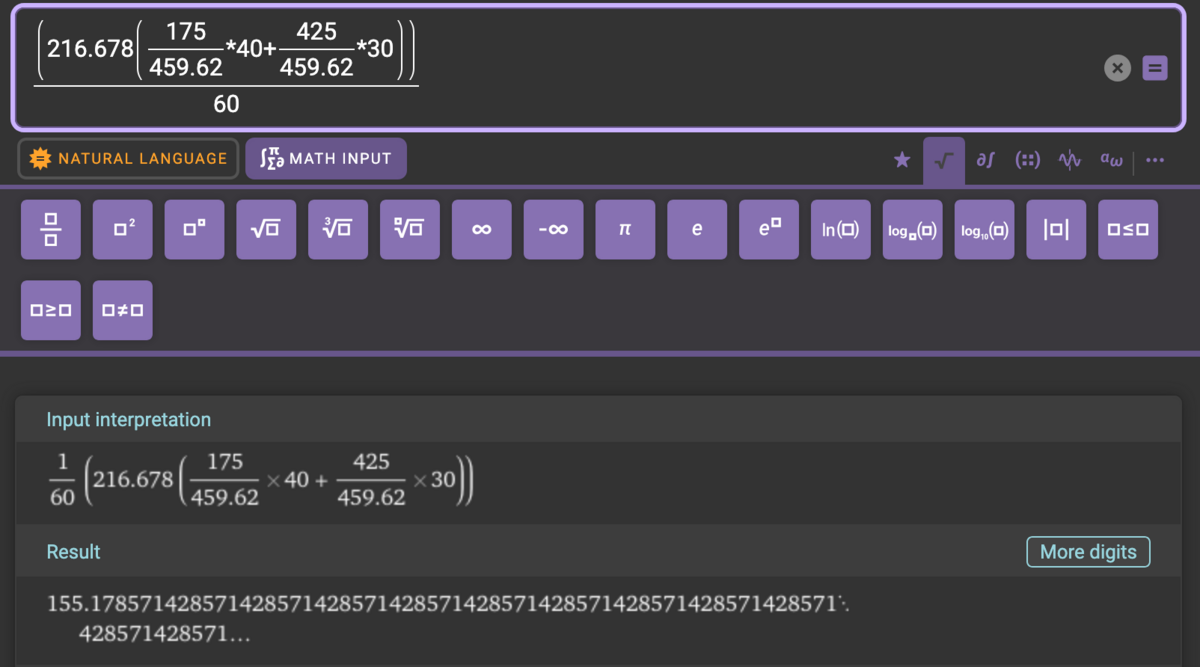Screen dimensions: 1200x667
Task: Insert a fraction template
Action: [51, 229]
